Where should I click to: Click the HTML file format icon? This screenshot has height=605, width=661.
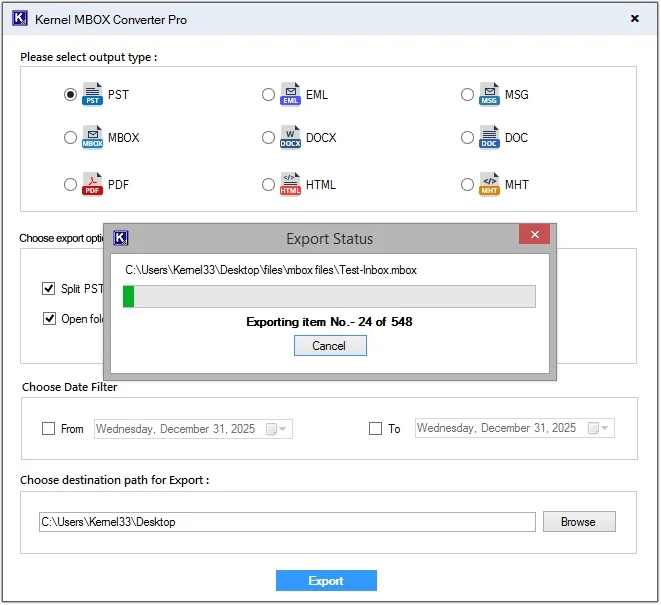pyautogui.click(x=290, y=184)
